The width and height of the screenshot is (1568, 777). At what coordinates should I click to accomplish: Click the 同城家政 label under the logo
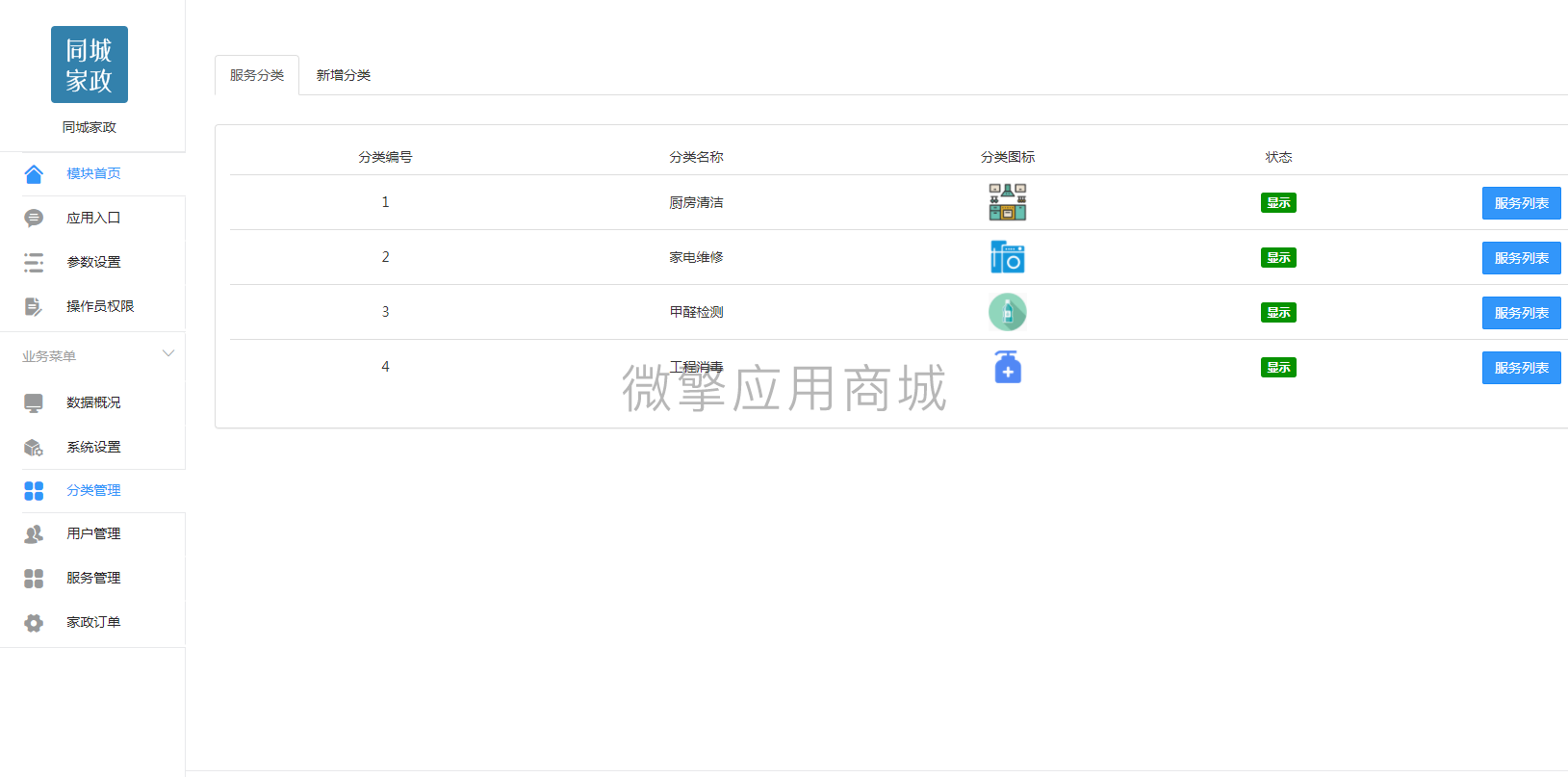tap(90, 127)
